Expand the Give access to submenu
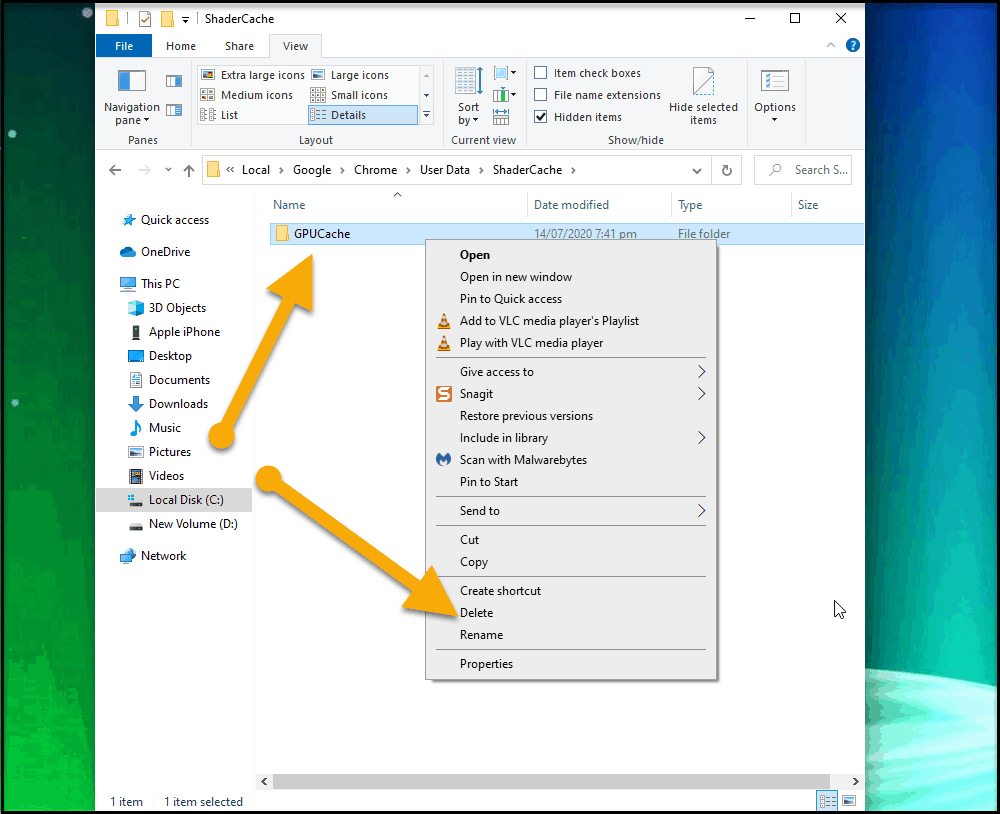Screen dimensions: 1000x814 (570, 372)
